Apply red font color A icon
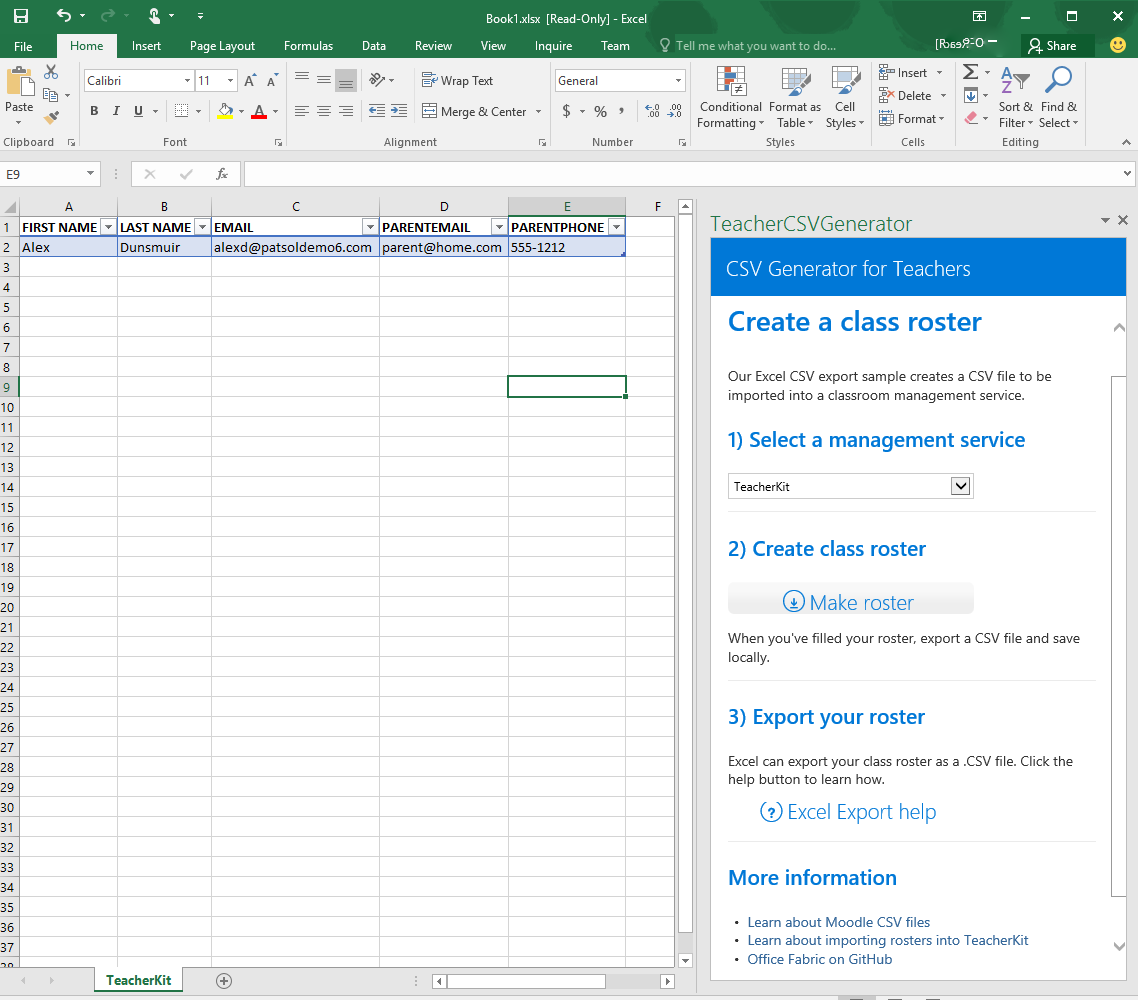This screenshot has width=1138, height=1000. tap(259, 111)
